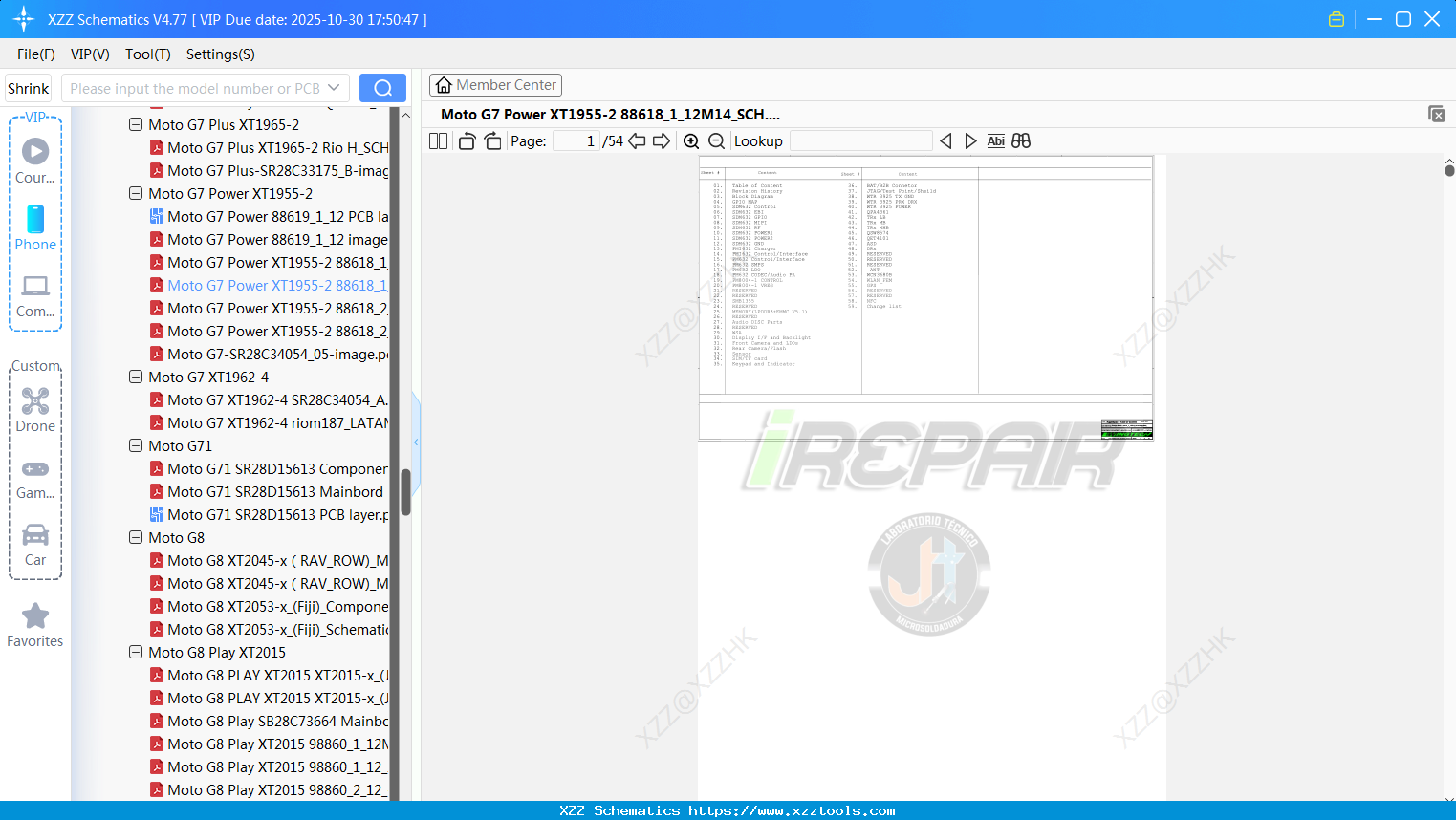Open the Car category
Screen dimensions: 1456x820
(x=35, y=534)
